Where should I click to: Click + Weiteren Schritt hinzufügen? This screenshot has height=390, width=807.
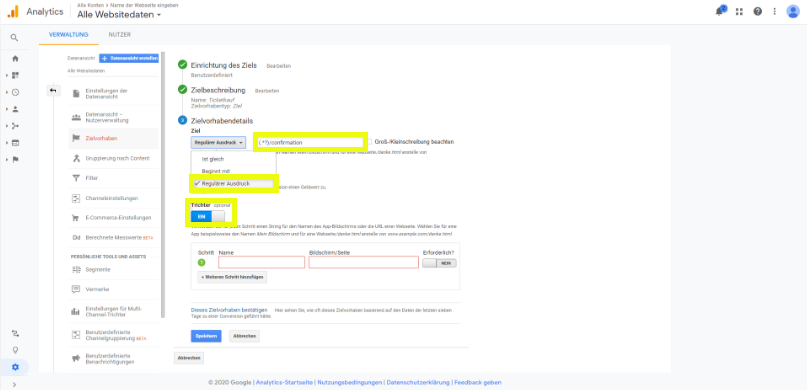[x=232, y=277]
